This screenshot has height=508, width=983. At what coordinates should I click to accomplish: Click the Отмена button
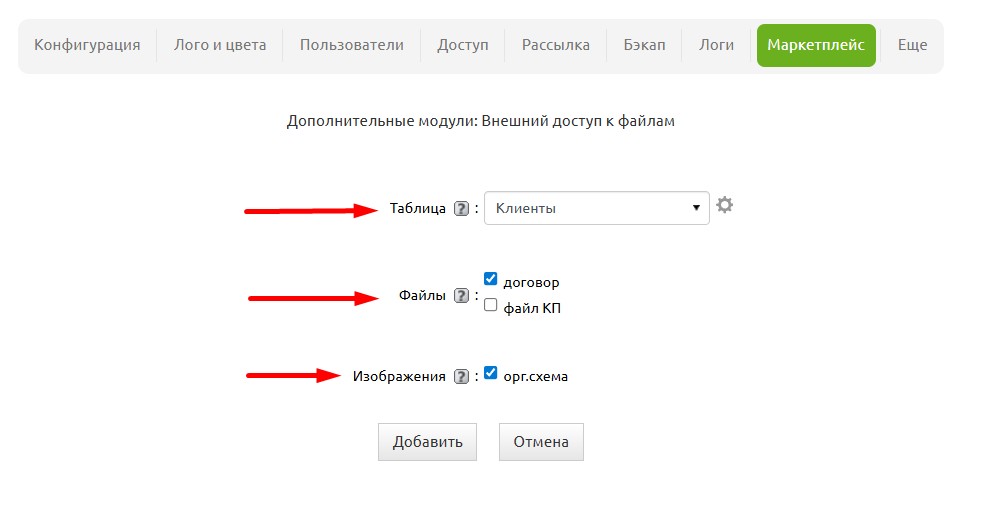pyautogui.click(x=541, y=442)
